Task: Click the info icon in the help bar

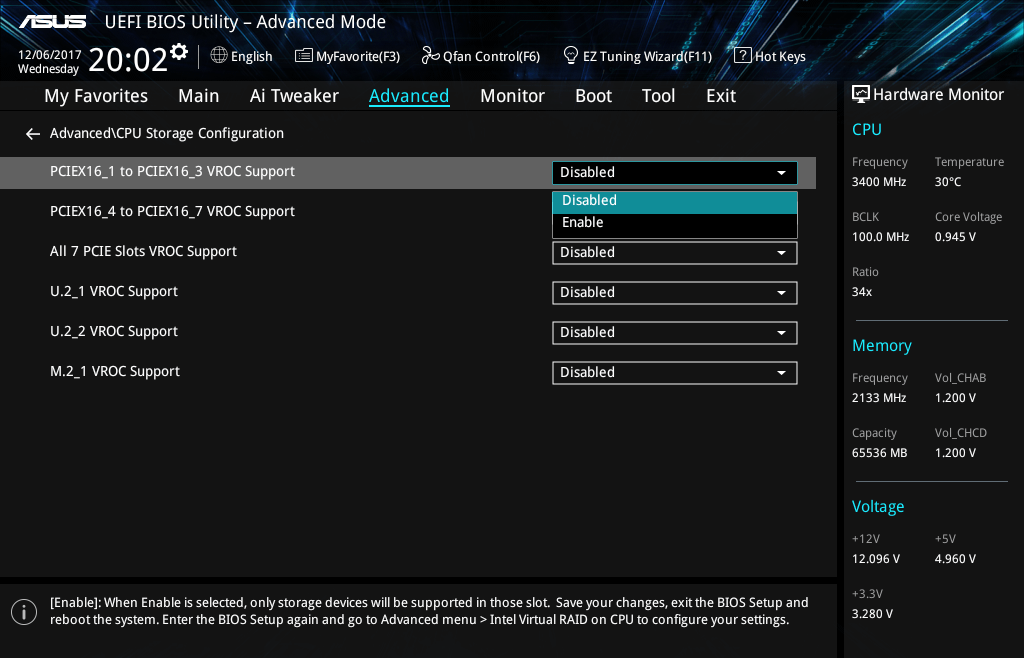Action: coord(23,611)
